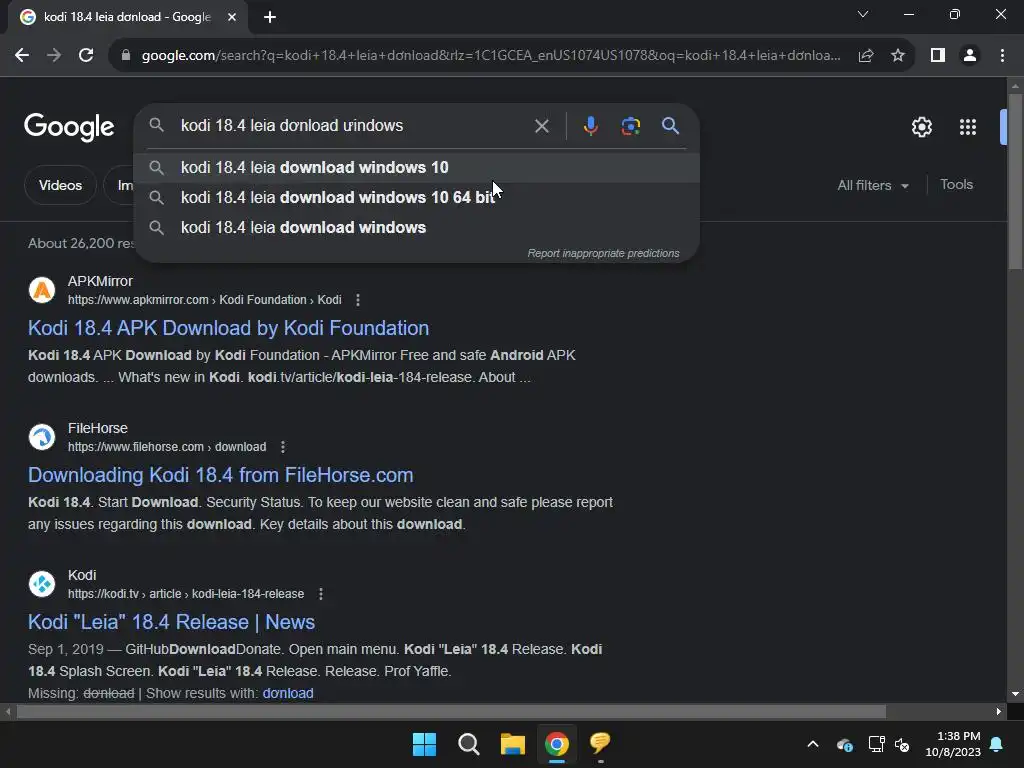Go back with the browser back arrow

pos(22,56)
